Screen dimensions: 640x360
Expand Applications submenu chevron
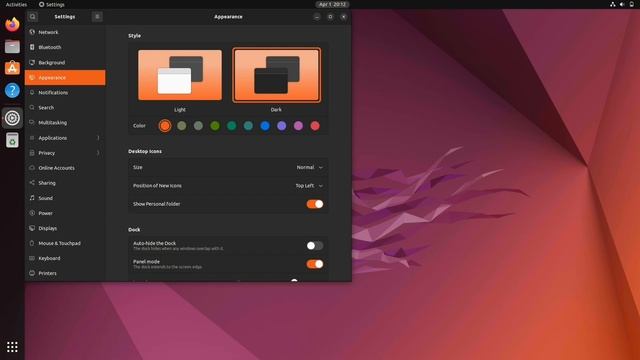click(98, 138)
